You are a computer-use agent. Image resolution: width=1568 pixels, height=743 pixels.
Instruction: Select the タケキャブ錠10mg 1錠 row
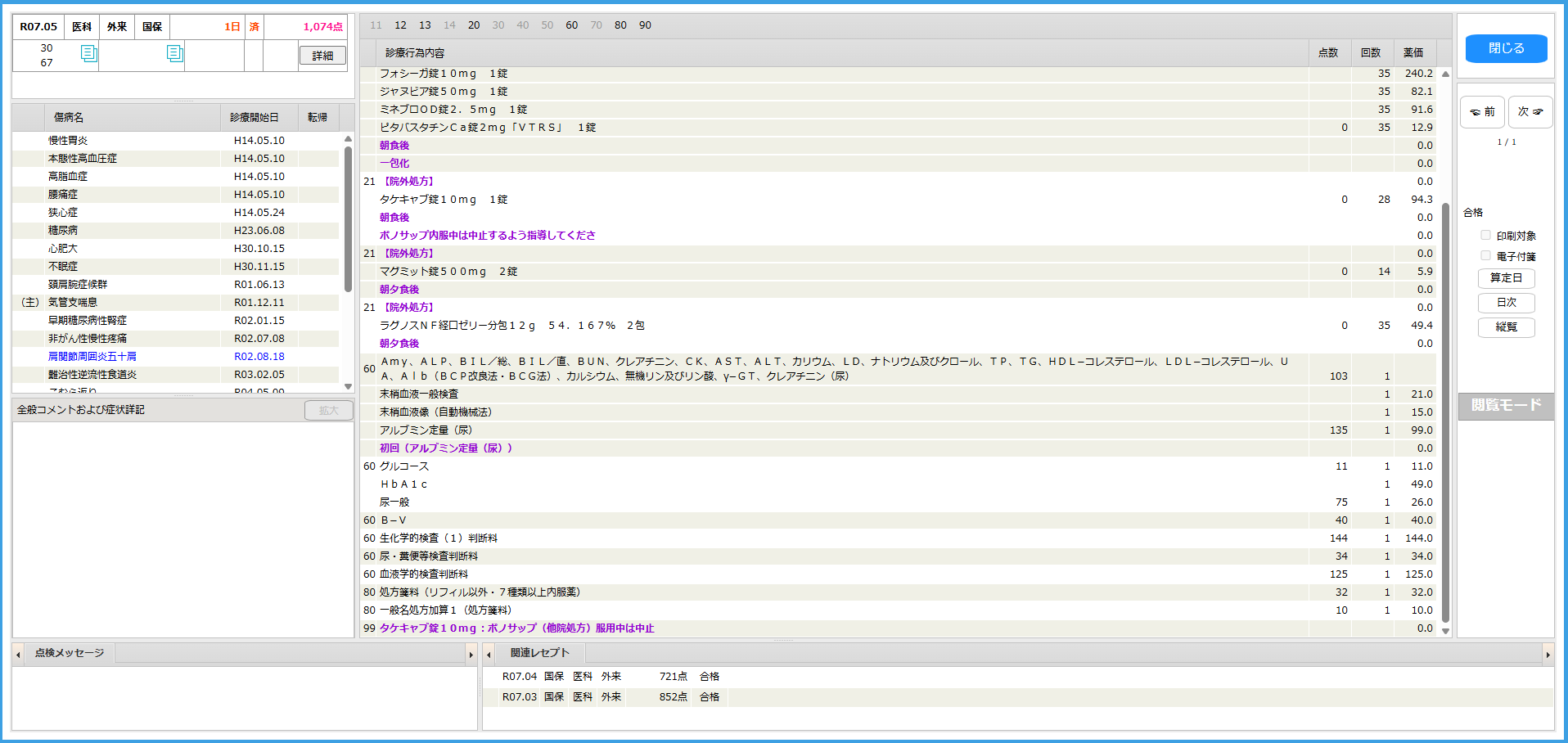pos(898,200)
